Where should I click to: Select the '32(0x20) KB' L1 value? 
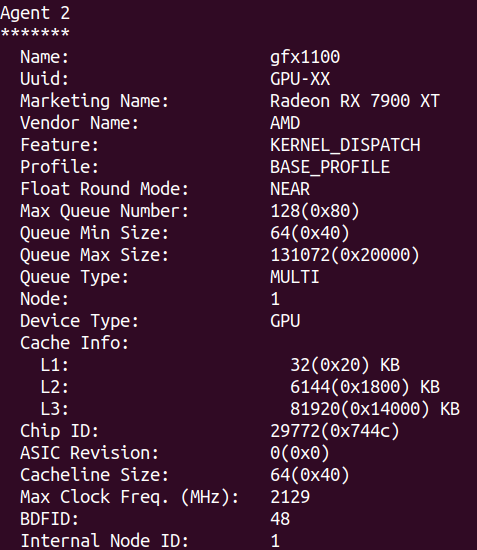345,365
